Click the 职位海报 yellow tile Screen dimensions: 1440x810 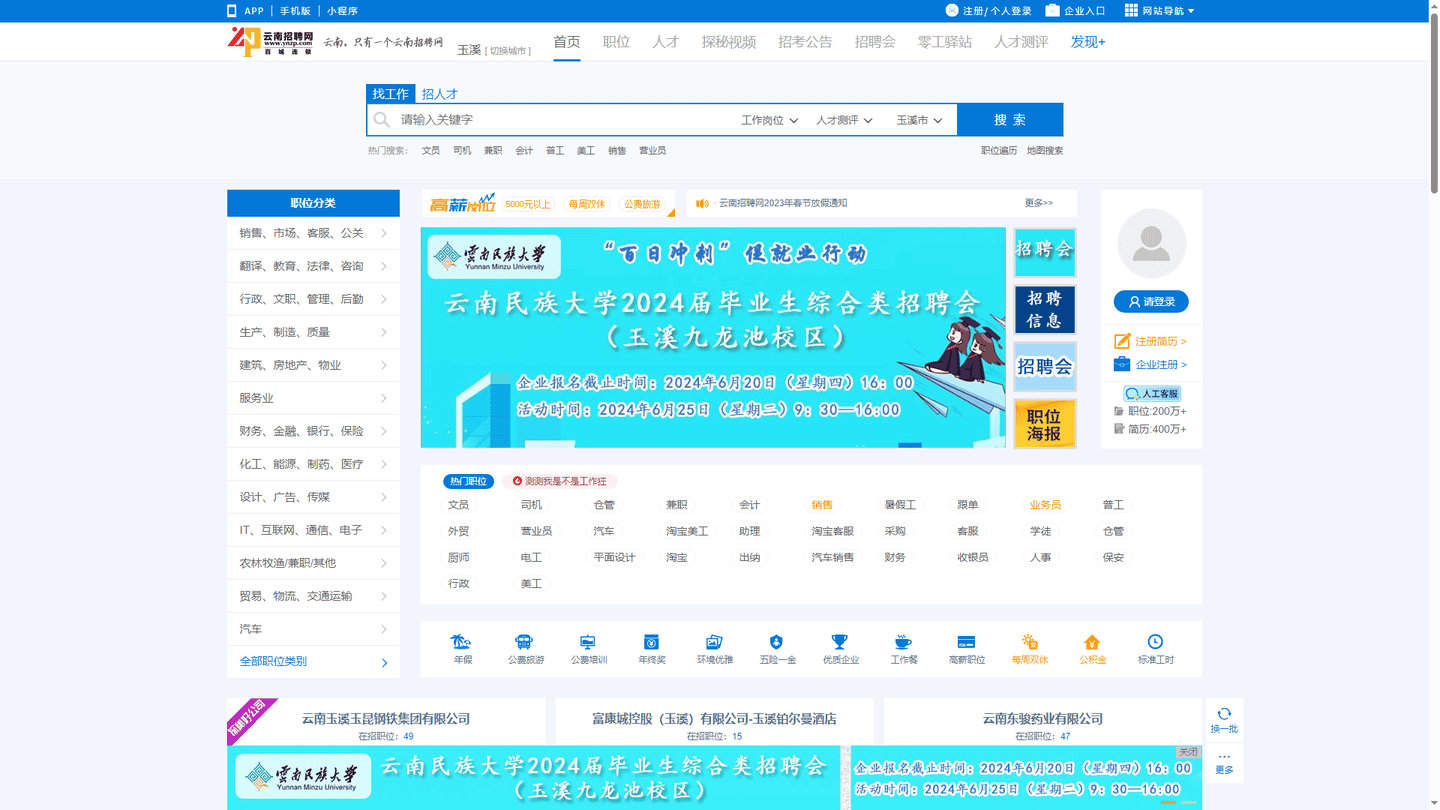[1044, 423]
